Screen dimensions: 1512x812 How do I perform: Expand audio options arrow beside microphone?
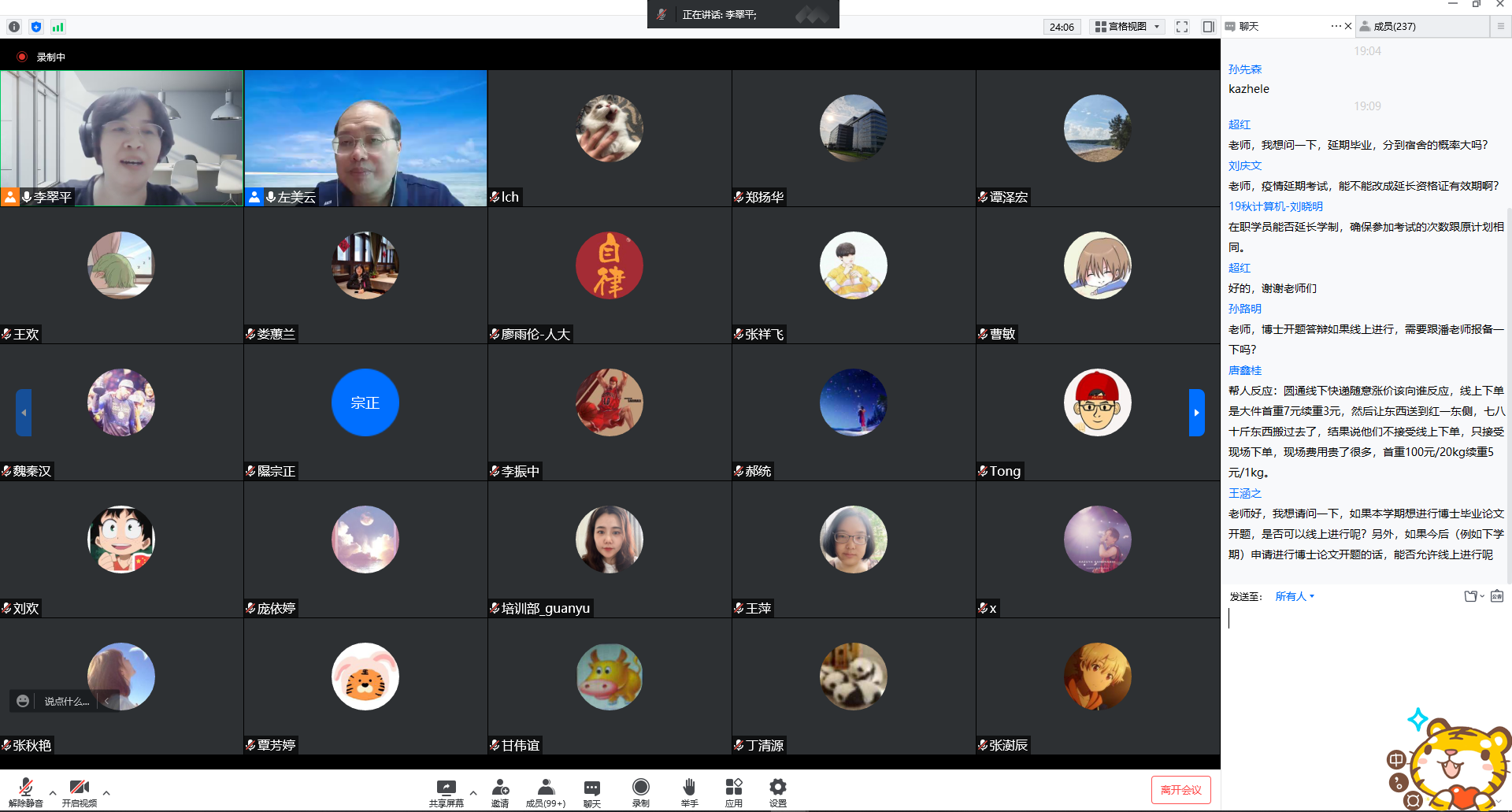pos(53,792)
